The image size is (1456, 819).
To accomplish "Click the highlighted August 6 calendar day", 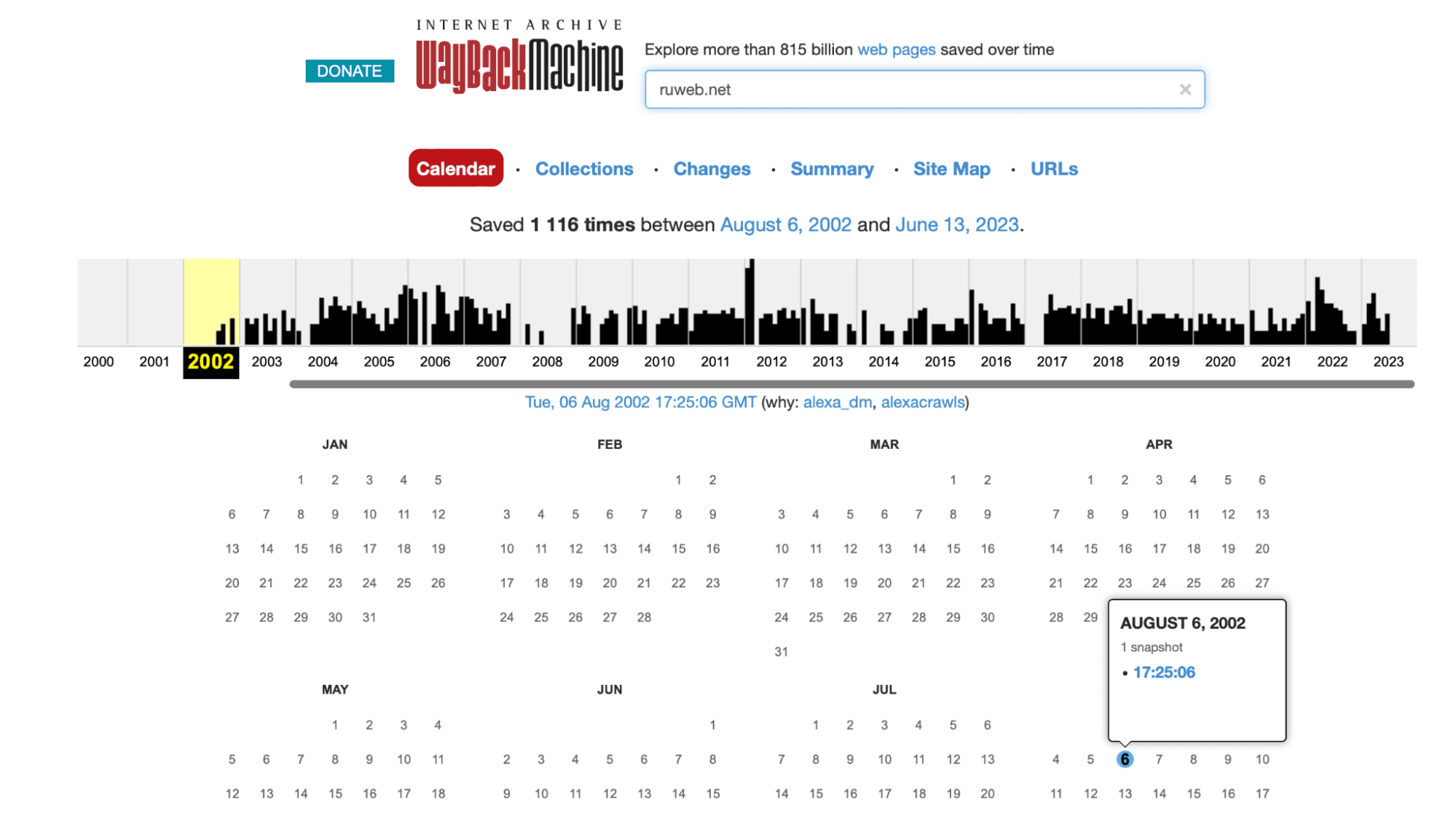I will [1125, 759].
